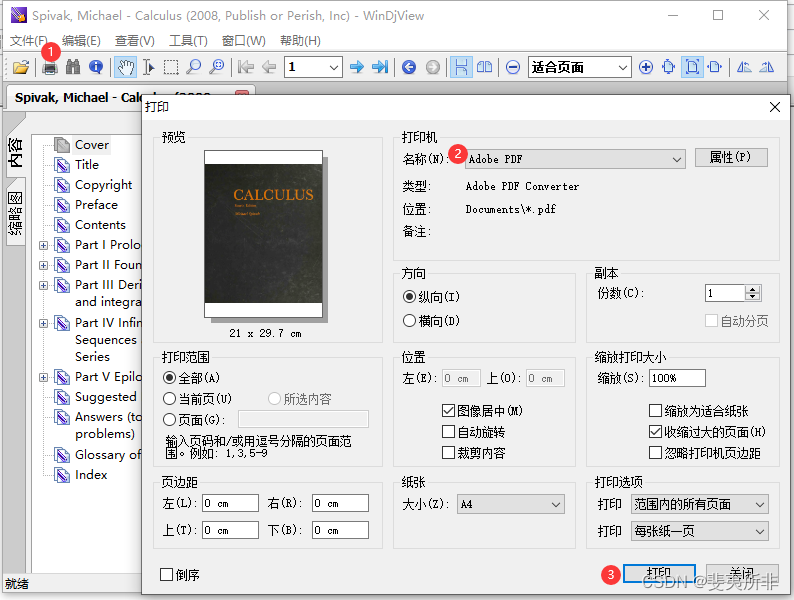The height and width of the screenshot is (600, 794).
Task: Click the Print toolbar icon
Action: tap(50, 67)
